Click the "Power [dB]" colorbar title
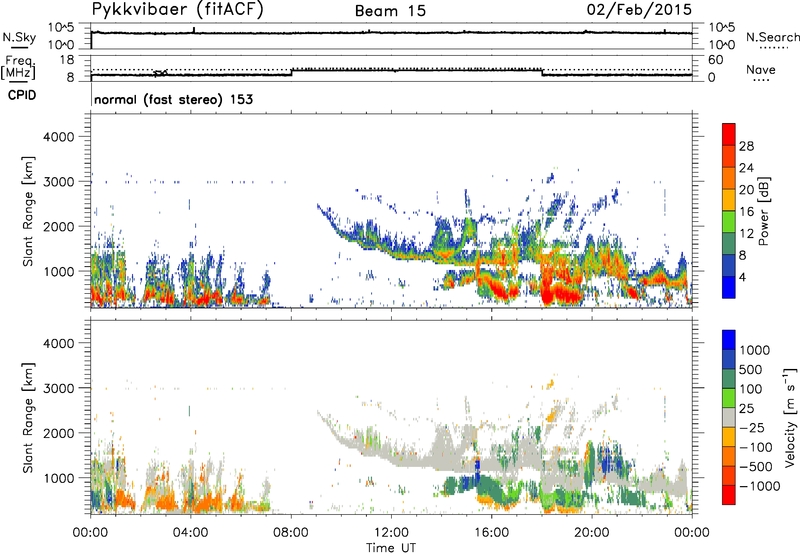 [x=763, y=211]
